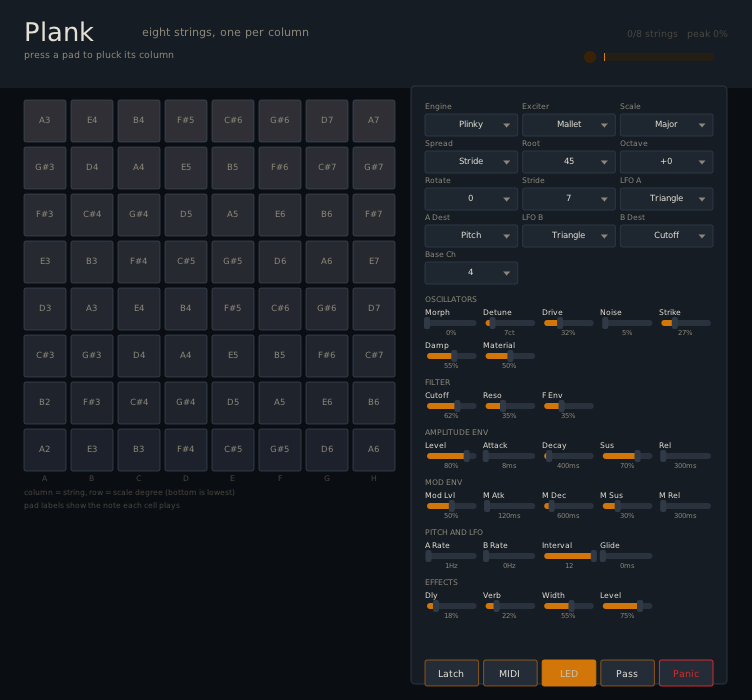Adjust the Strike slider
Image resolution: width=752 pixels, height=700 pixels.
[685, 323]
